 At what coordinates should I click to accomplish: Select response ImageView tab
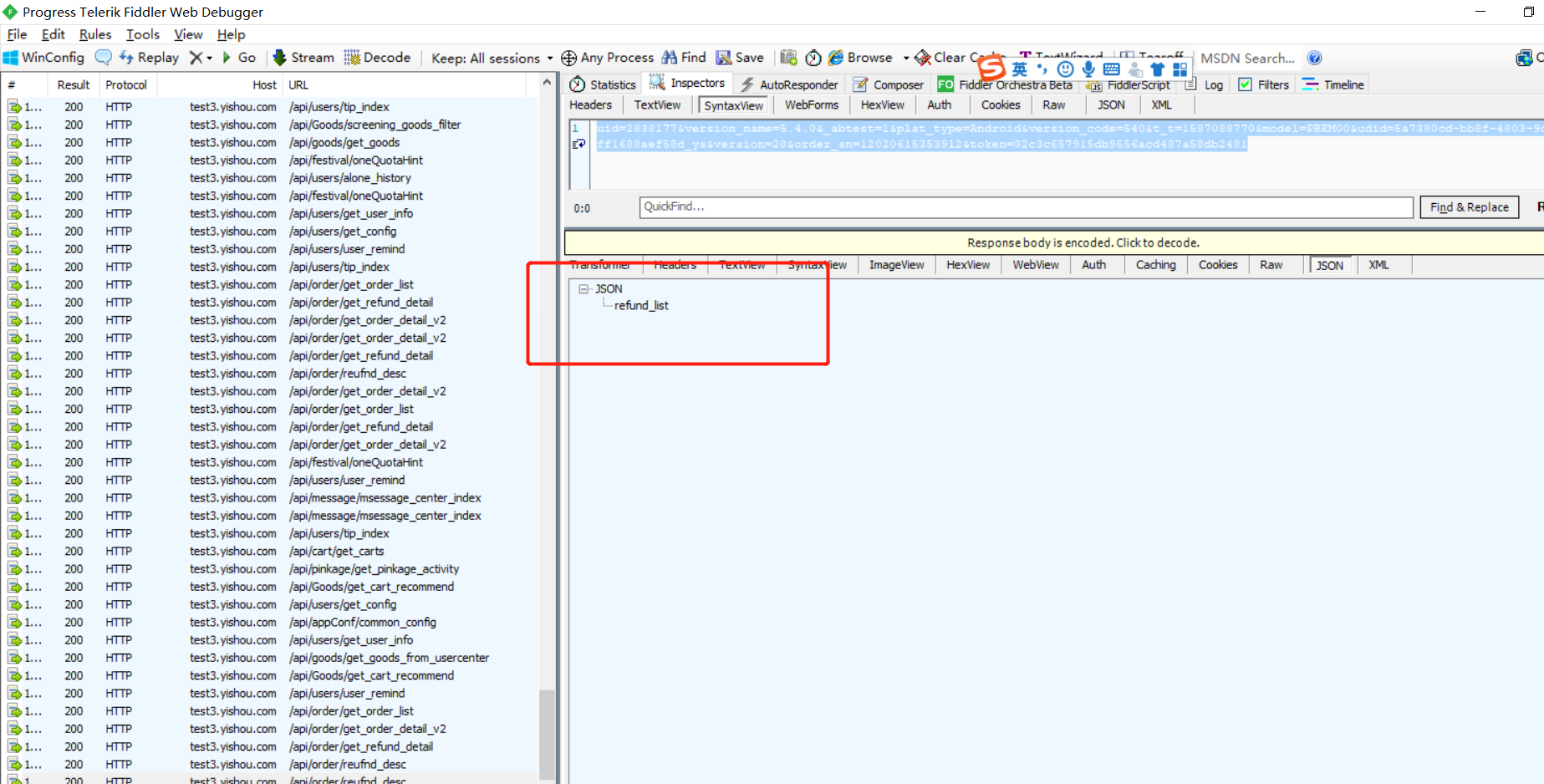coord(896,265)
